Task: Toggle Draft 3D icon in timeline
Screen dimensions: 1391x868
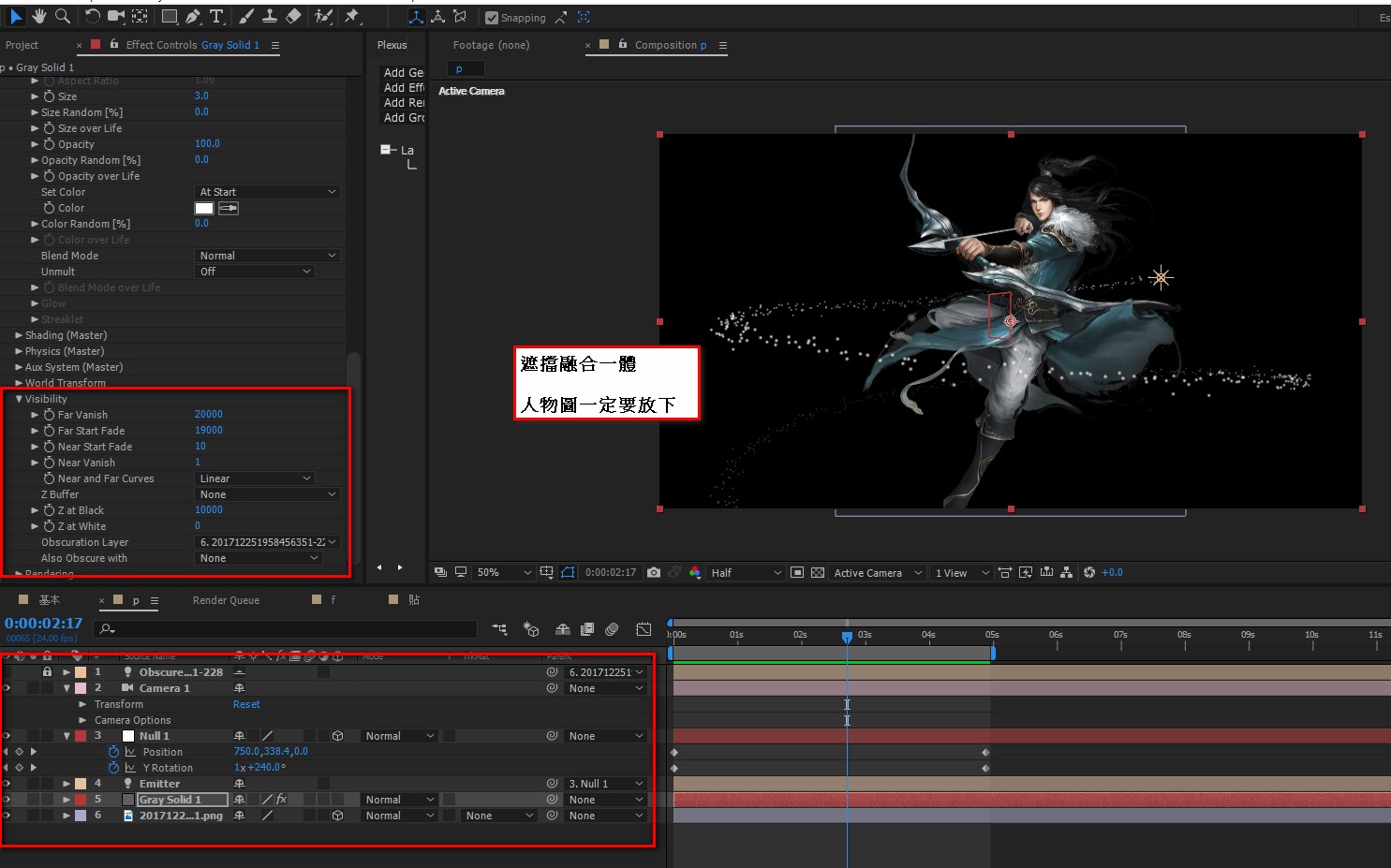Action: (531, 629)
